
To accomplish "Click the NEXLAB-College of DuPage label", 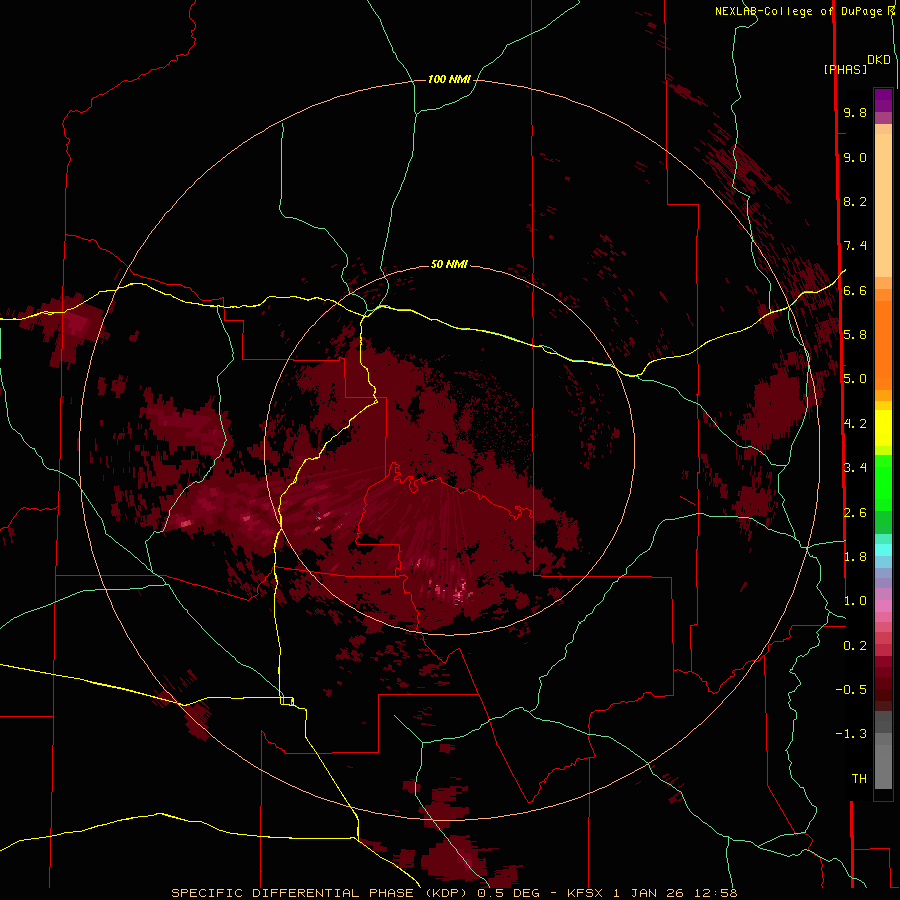I will [800, 11].
